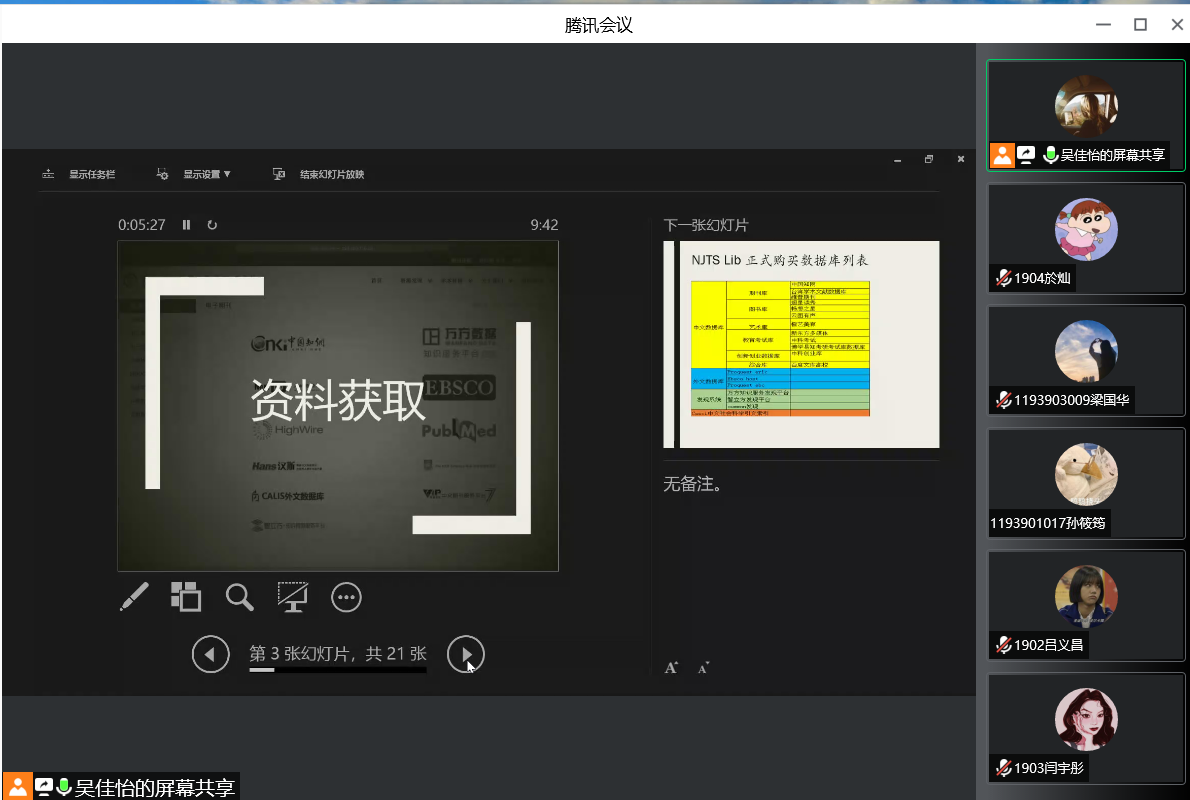This screenshot has width=1190, height=800.
Task: Pause the presentation timer
Action: tap(186, 225)
